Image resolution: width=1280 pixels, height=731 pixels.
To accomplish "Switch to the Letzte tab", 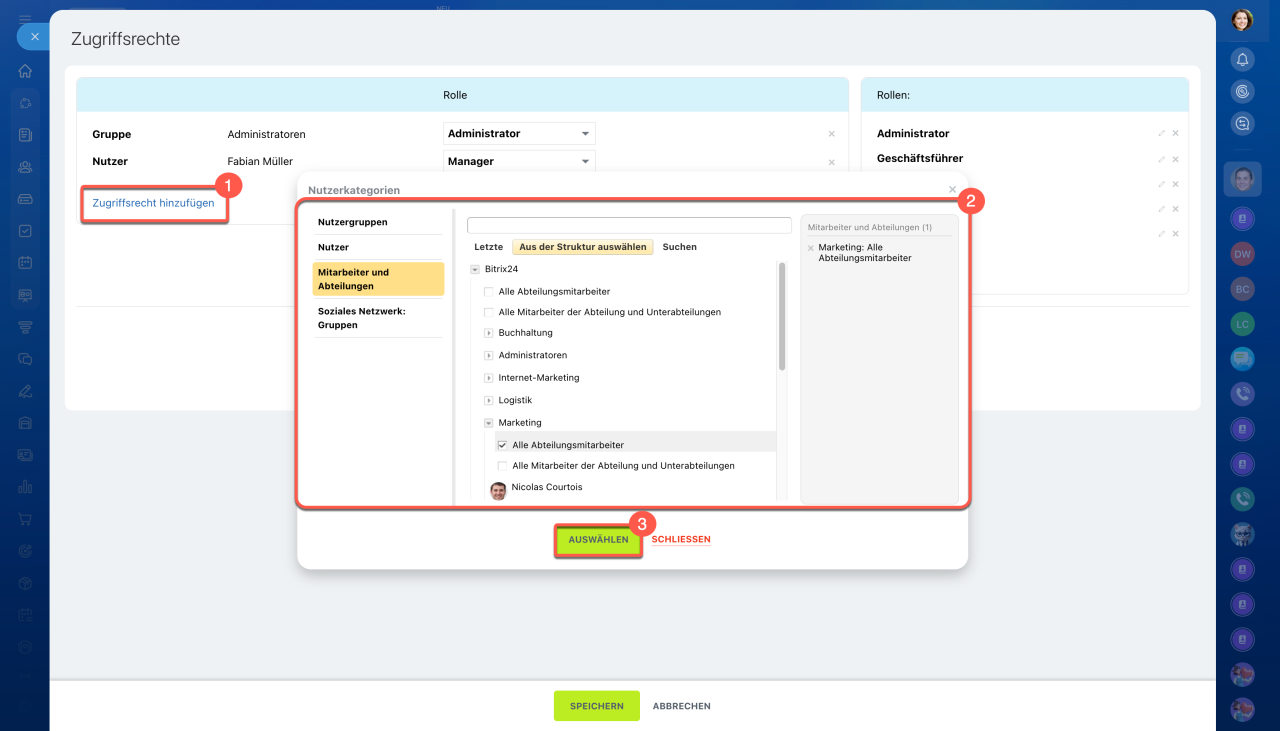I will tap(489, 247).
